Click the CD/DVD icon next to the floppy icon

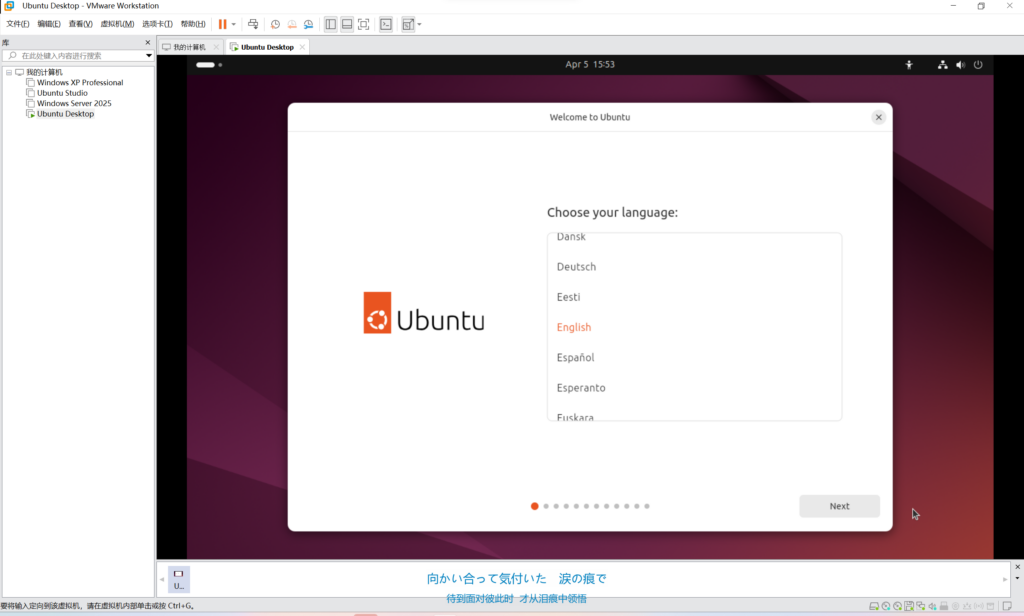coord(897,606)
